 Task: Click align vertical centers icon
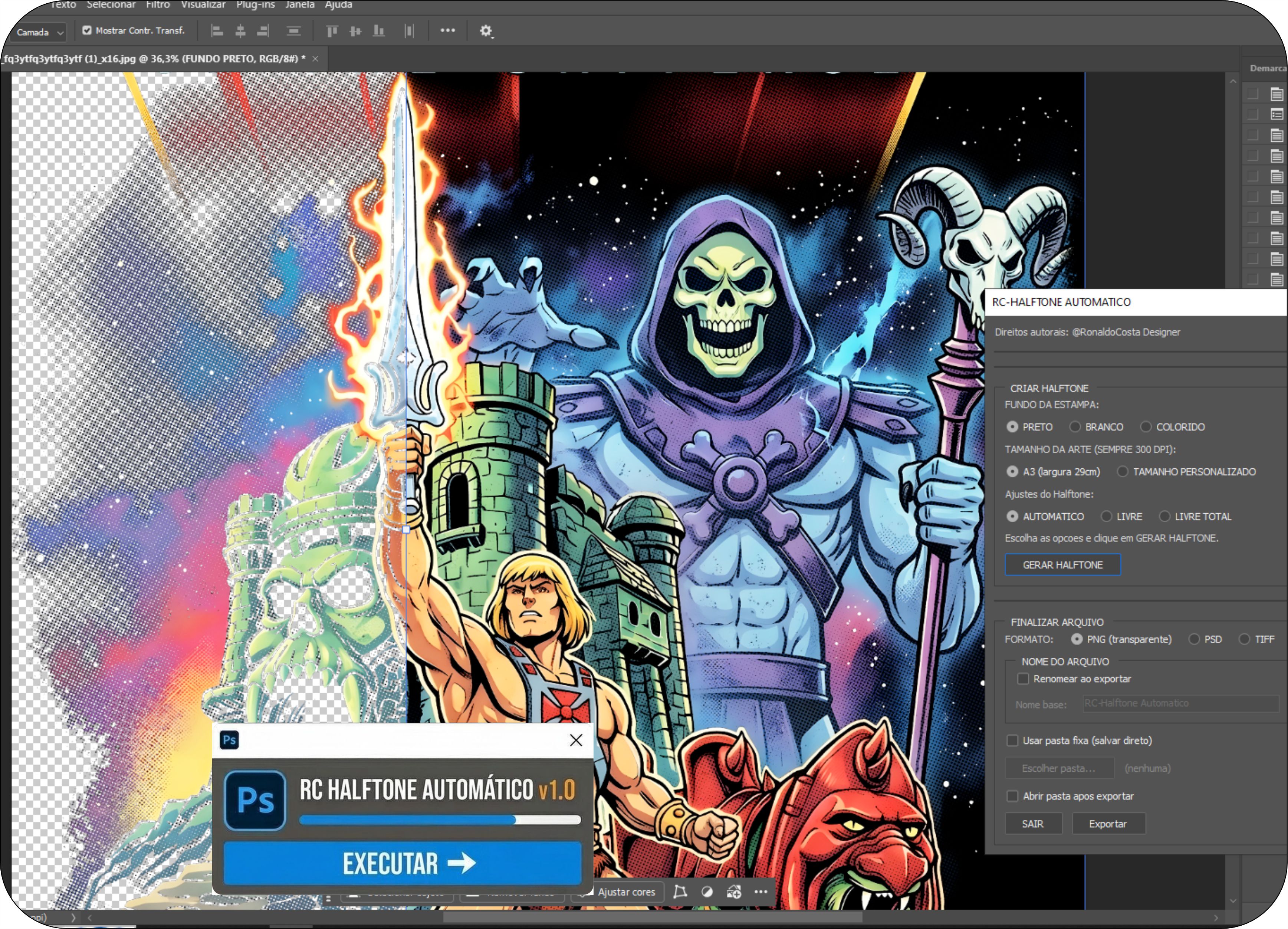click(x=355, y=31)
